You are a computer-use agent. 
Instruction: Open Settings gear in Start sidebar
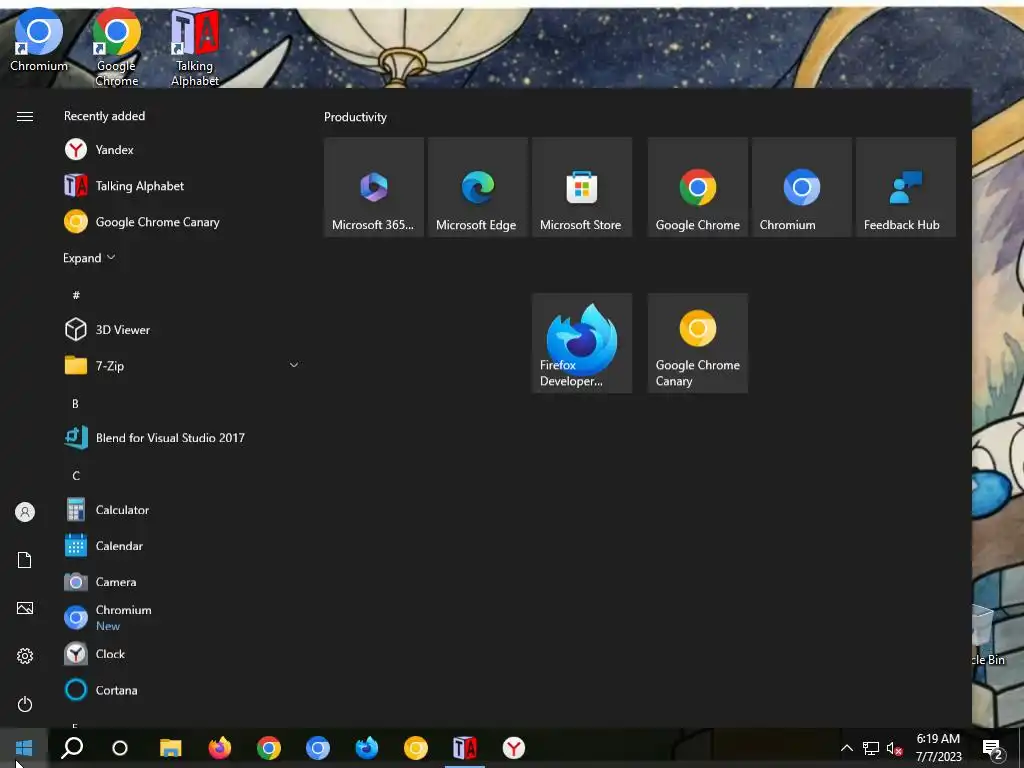tap(25, 656)
